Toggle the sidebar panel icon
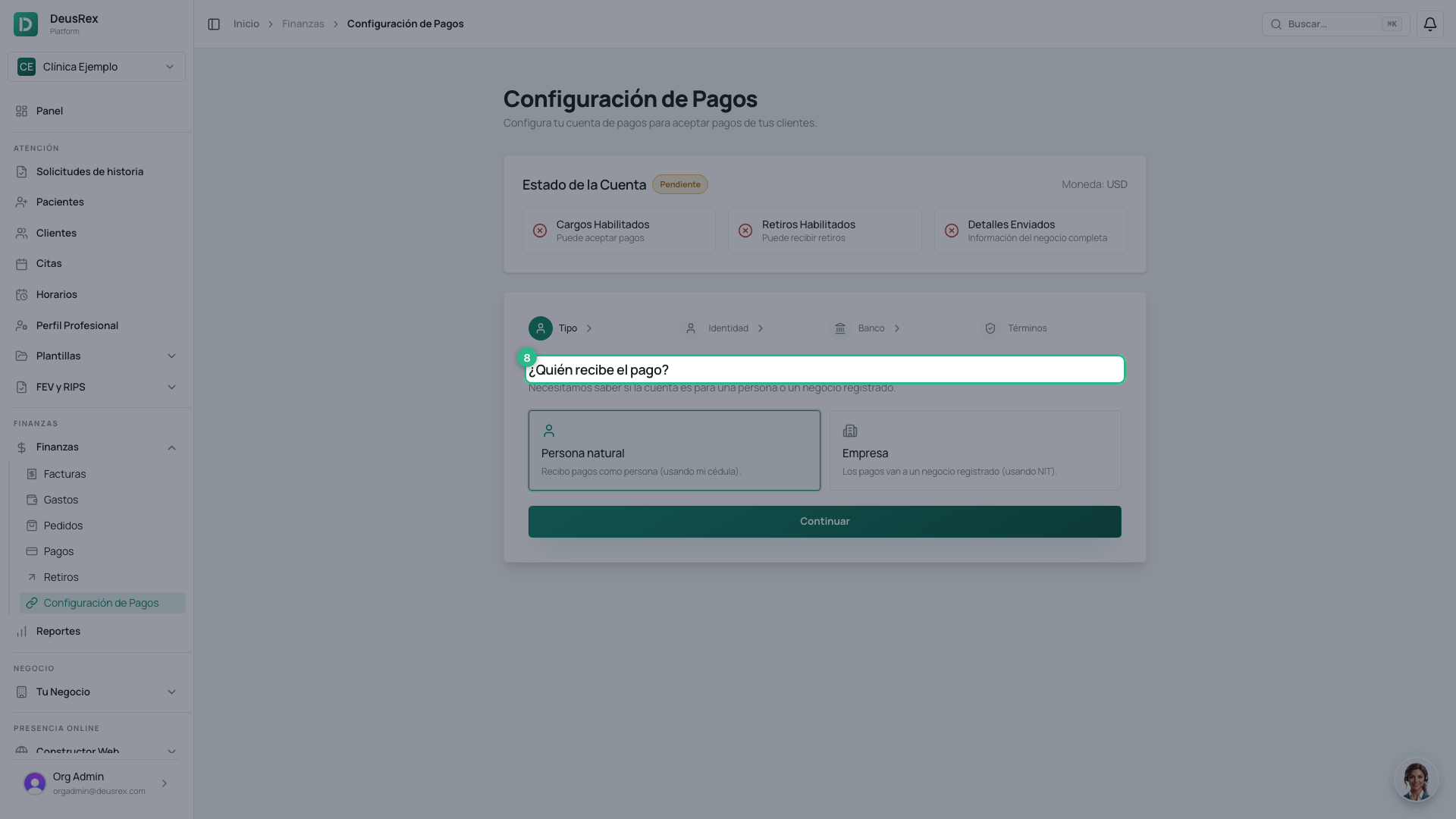Screen dimensions: 1456x819 [214, 24]
